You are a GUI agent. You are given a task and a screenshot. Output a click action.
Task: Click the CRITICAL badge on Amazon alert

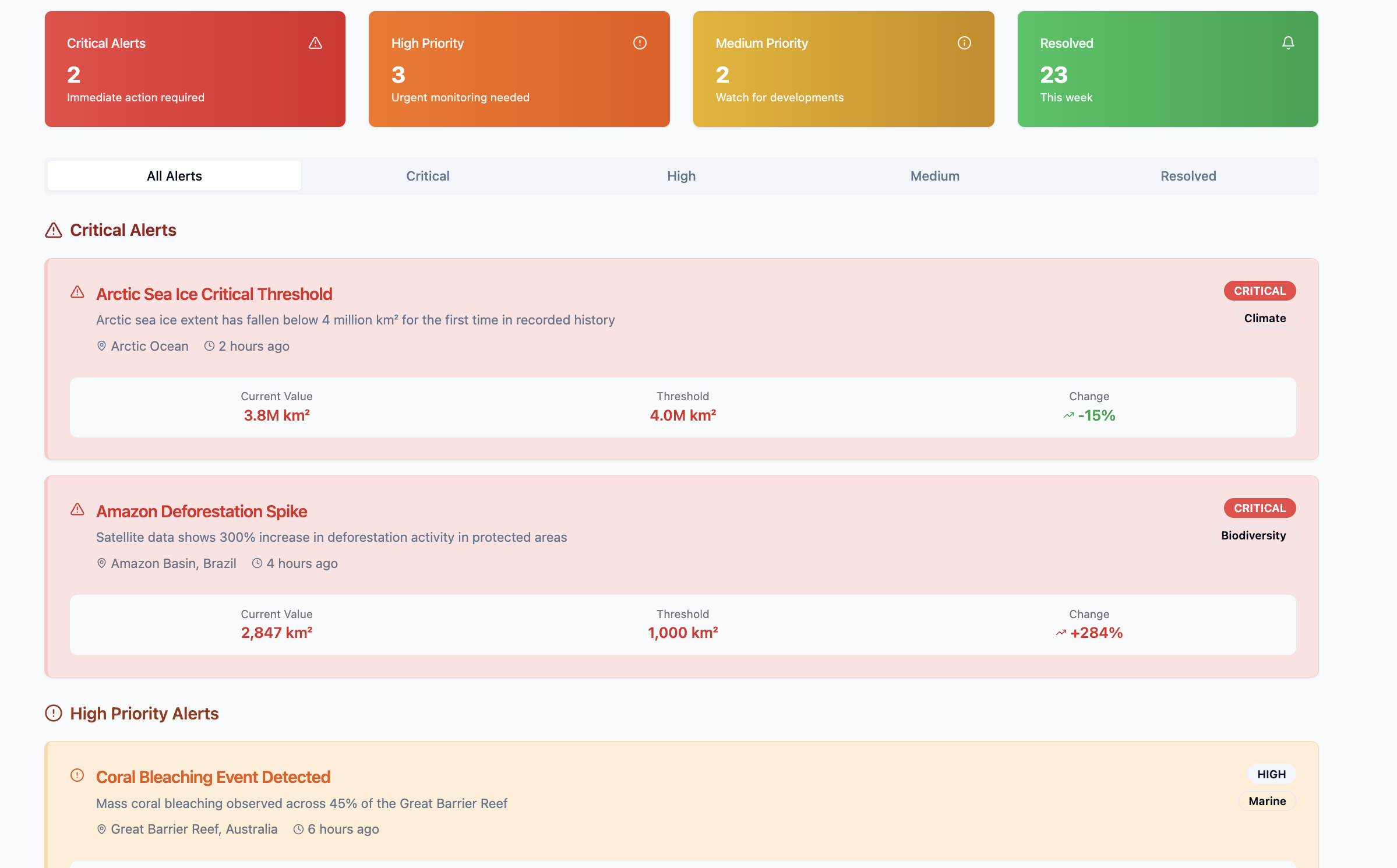[1260, 508]
